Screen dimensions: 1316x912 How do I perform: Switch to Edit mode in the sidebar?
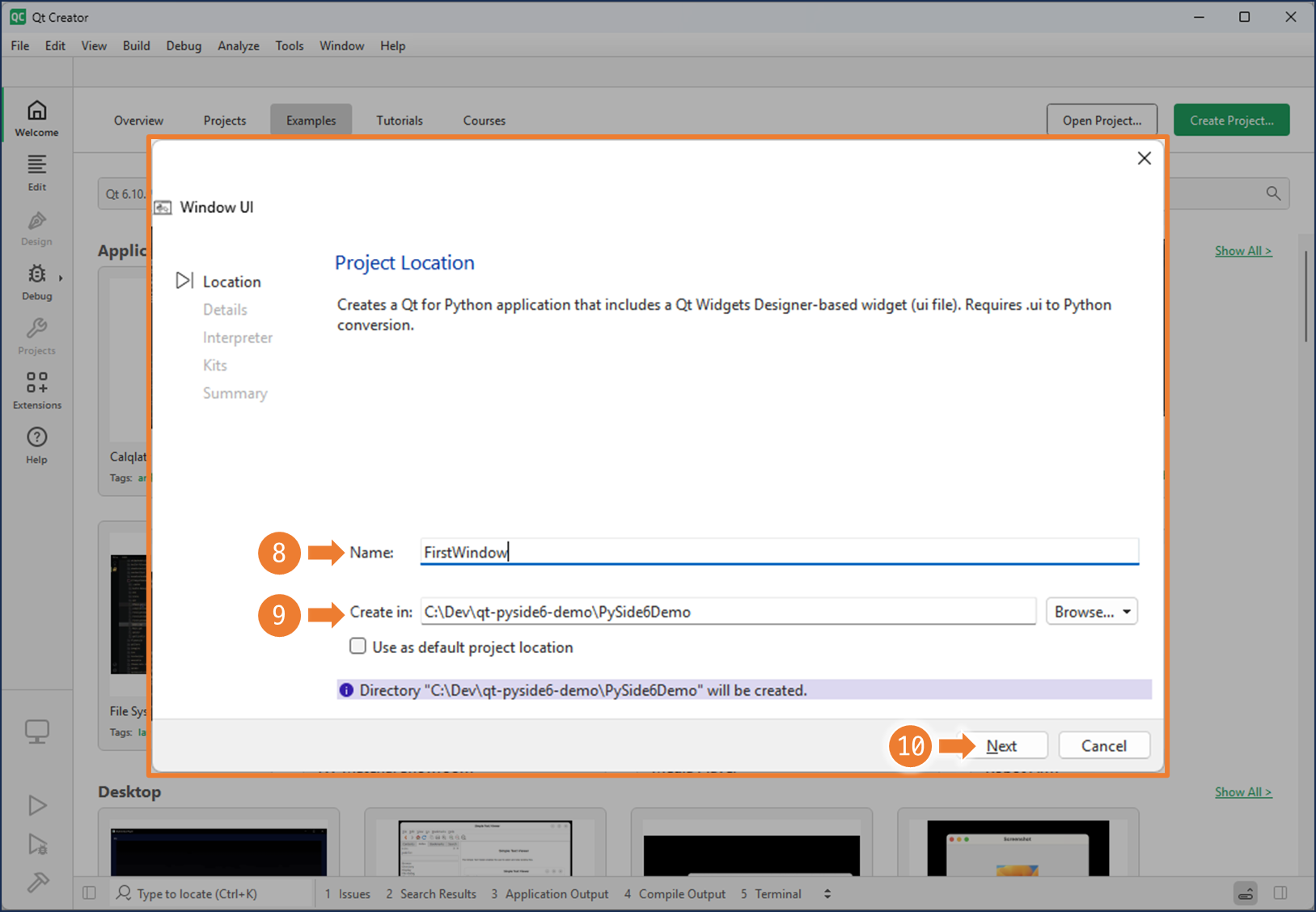36,173
